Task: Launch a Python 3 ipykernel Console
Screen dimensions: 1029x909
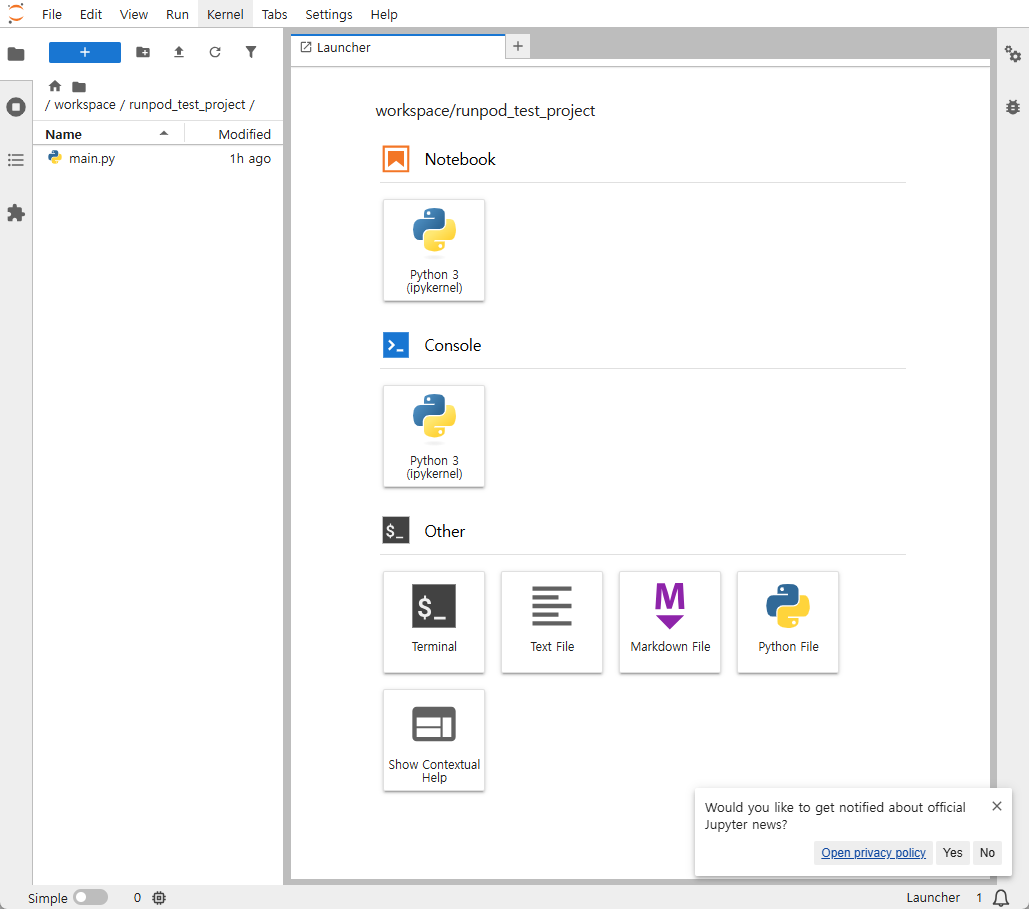Action: [x=434, y=436]
